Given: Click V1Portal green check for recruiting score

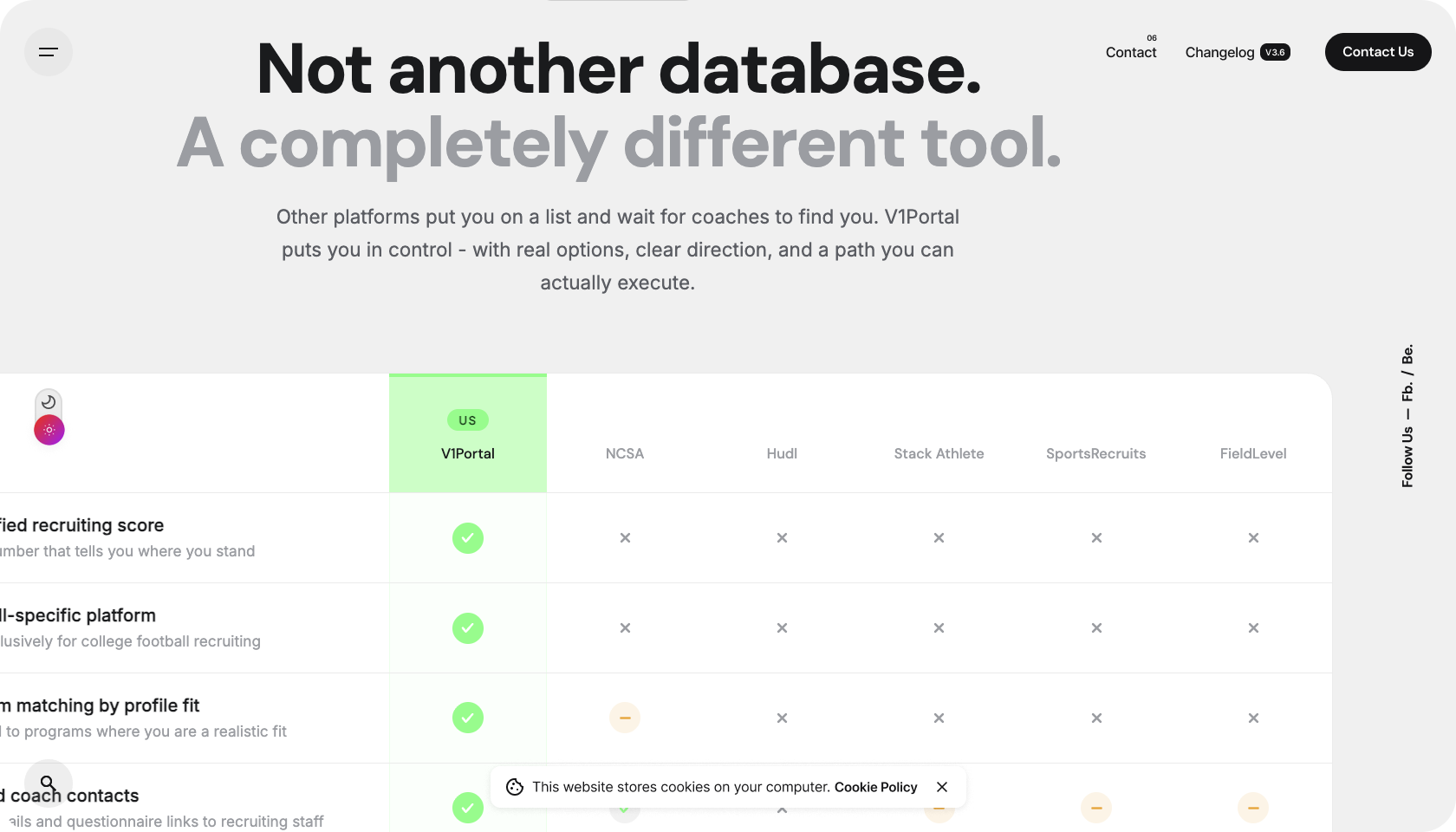Looking at the screenshot, I should click(x=468, y=538).
